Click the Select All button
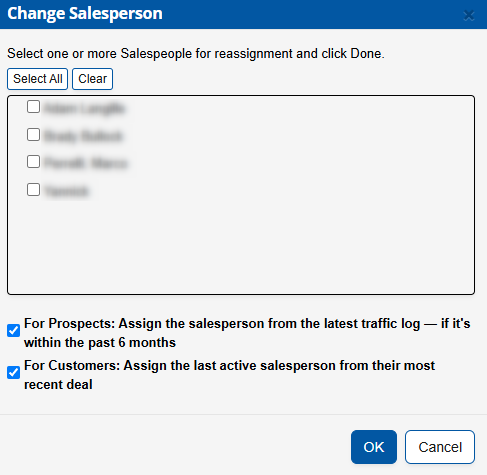Image resolution: width=487 pixels, height=475 pixels. point(37,79)
